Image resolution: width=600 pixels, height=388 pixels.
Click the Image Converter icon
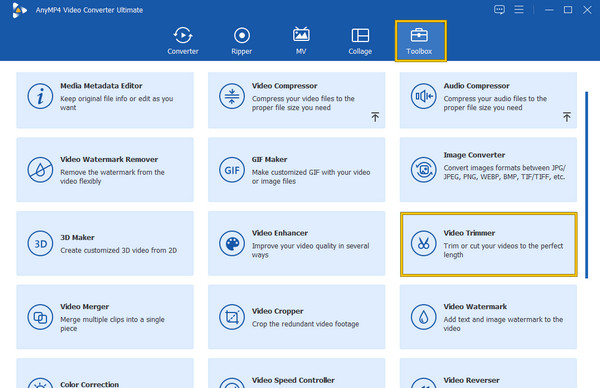pyautogui.click(x=424, y=170)
